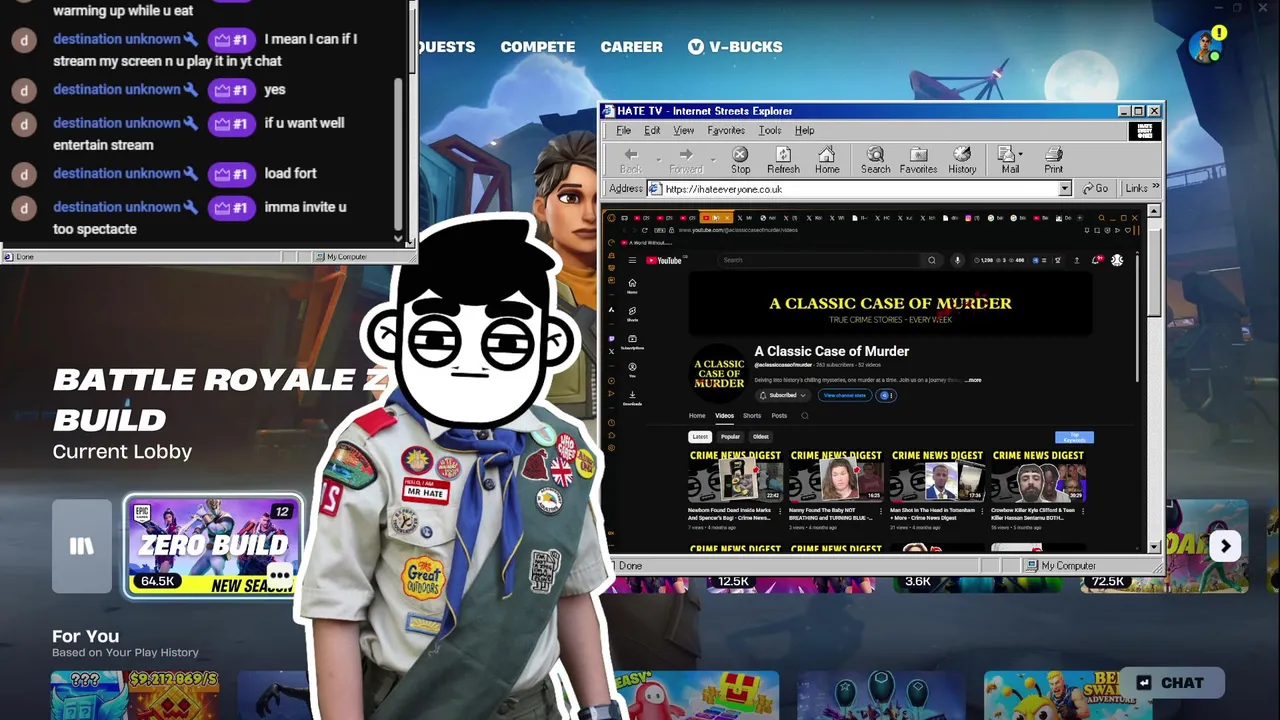Click the greyed Back arrow icon
1280x720 pixels.
point(631,154)
